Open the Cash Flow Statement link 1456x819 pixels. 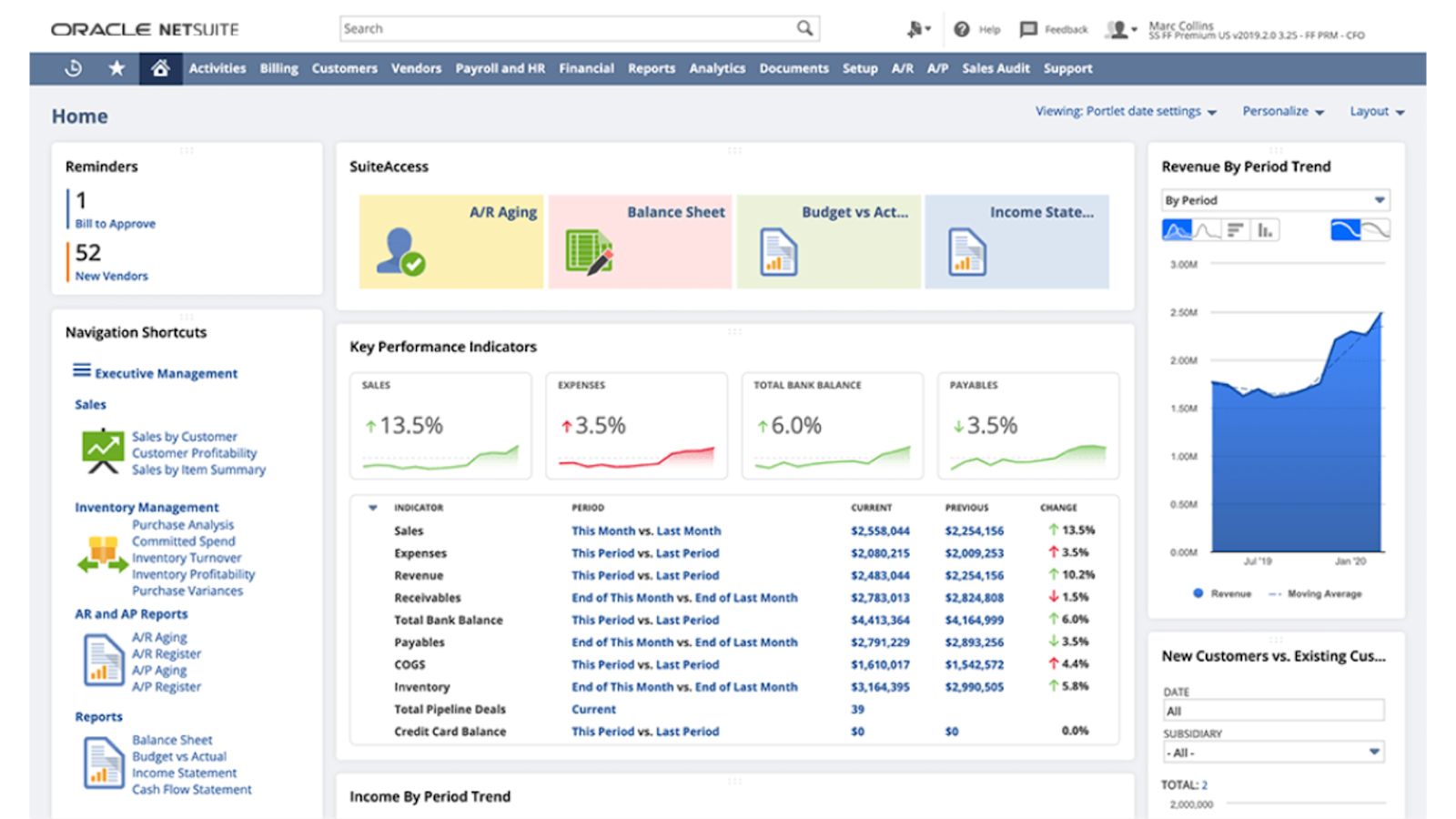(192, 789)
